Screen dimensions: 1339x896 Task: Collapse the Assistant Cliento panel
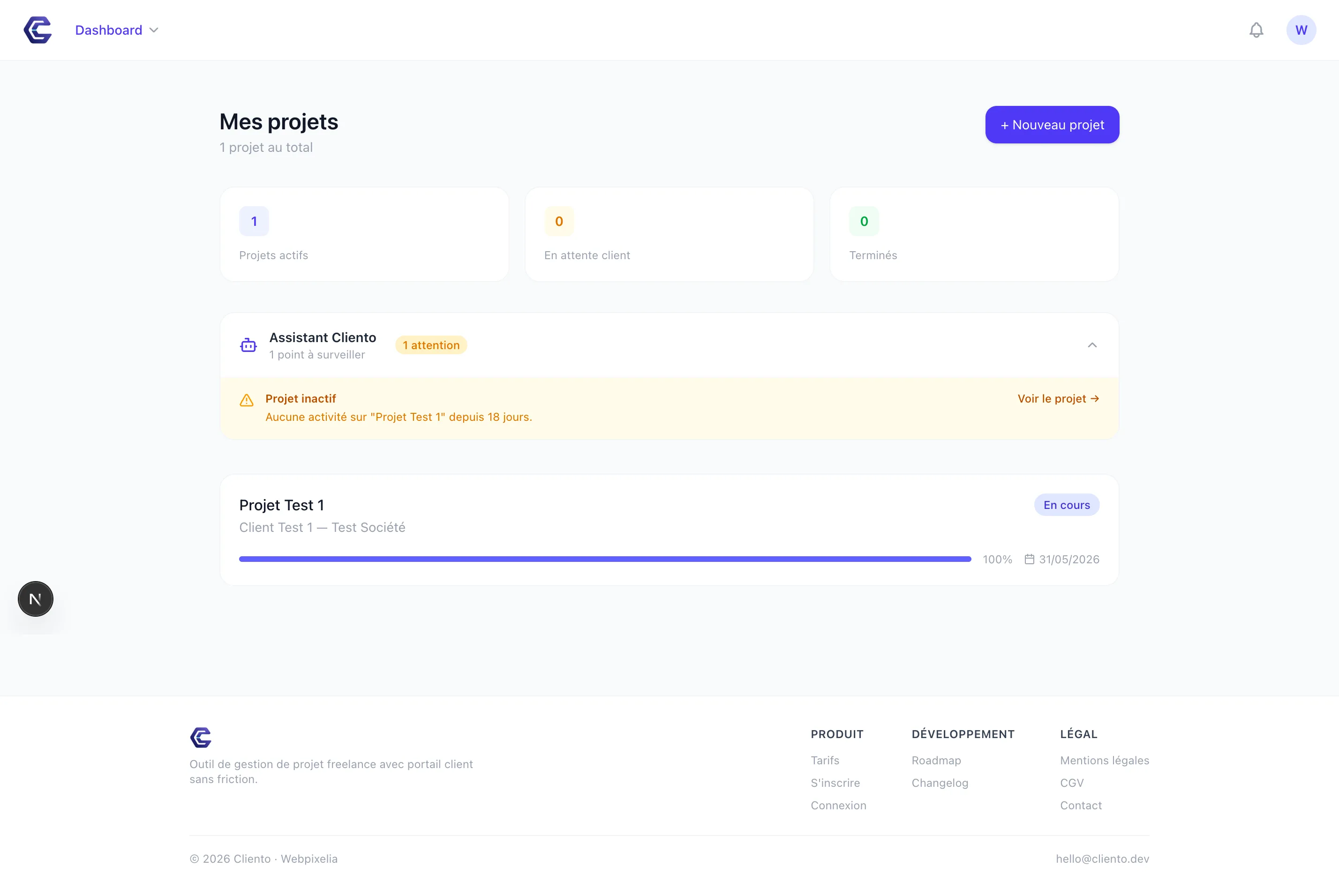tap(1092, 344)
